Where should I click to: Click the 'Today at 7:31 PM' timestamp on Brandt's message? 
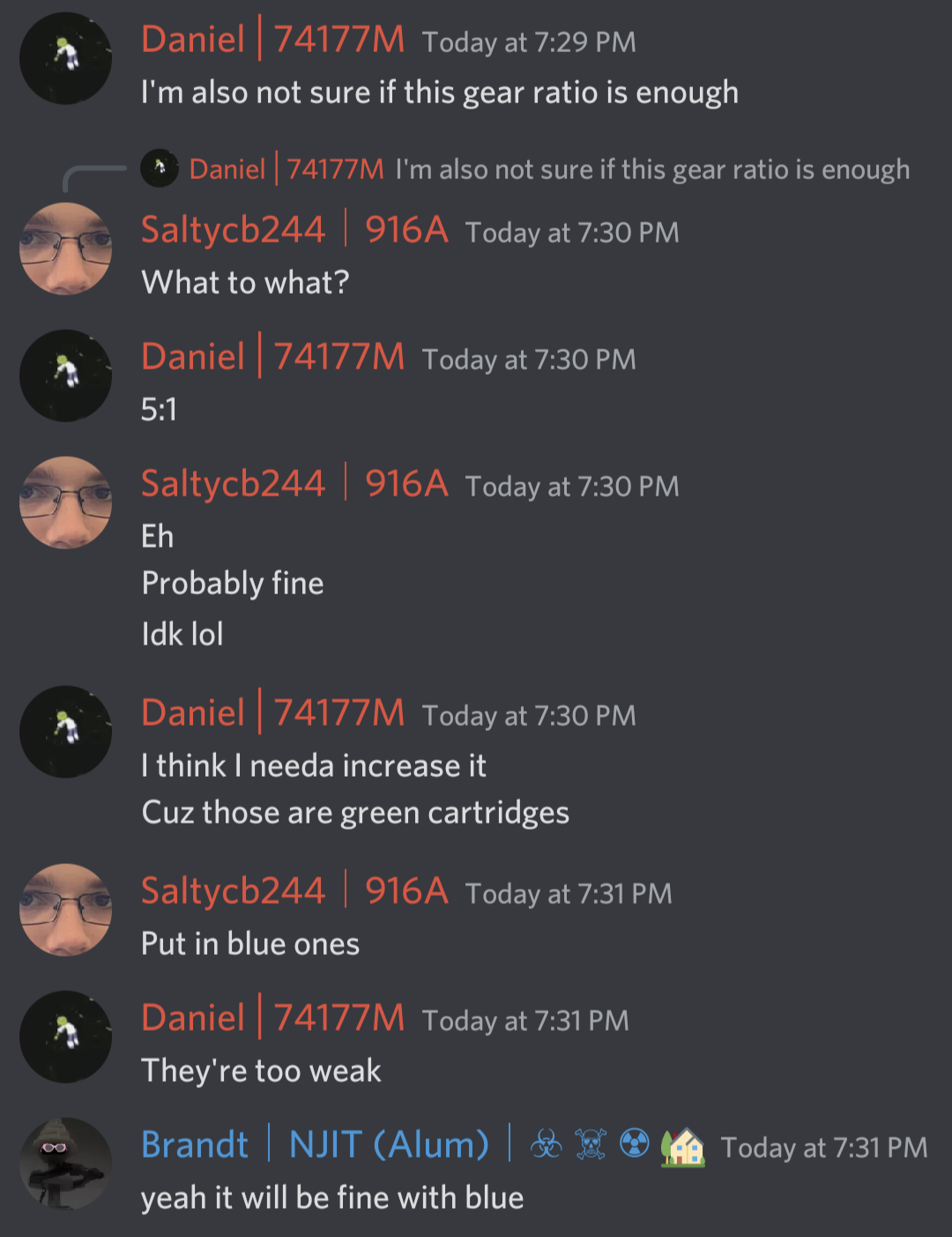tap(824, 1147)
